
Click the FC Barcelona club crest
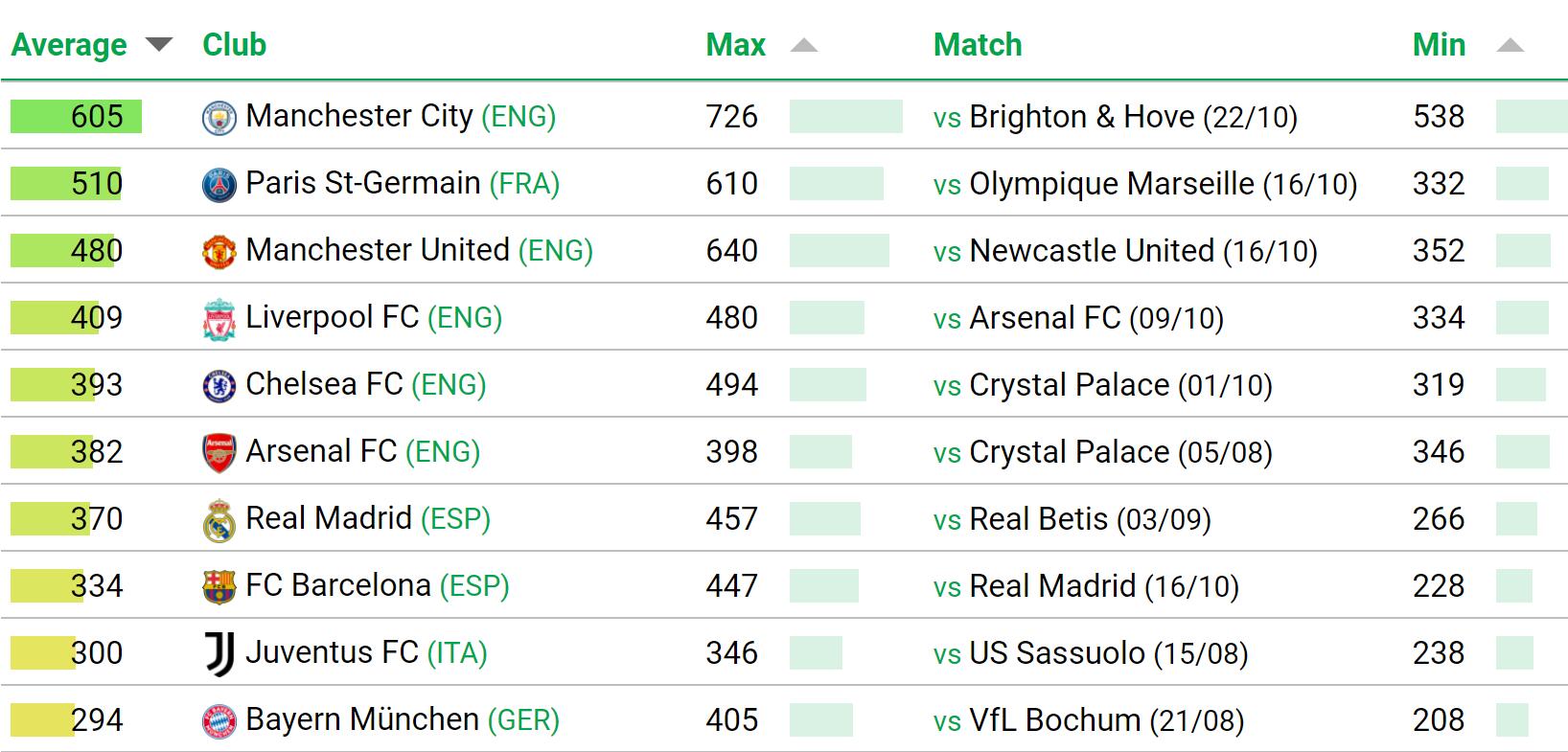pyautogui.click(x=219, y=587)
